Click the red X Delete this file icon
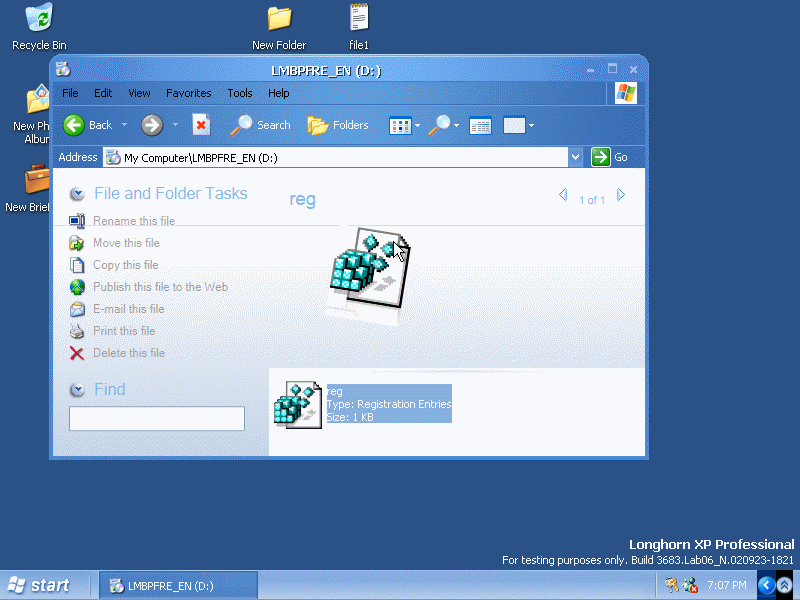This screenshot has width=800, height=600. (77, 353)
